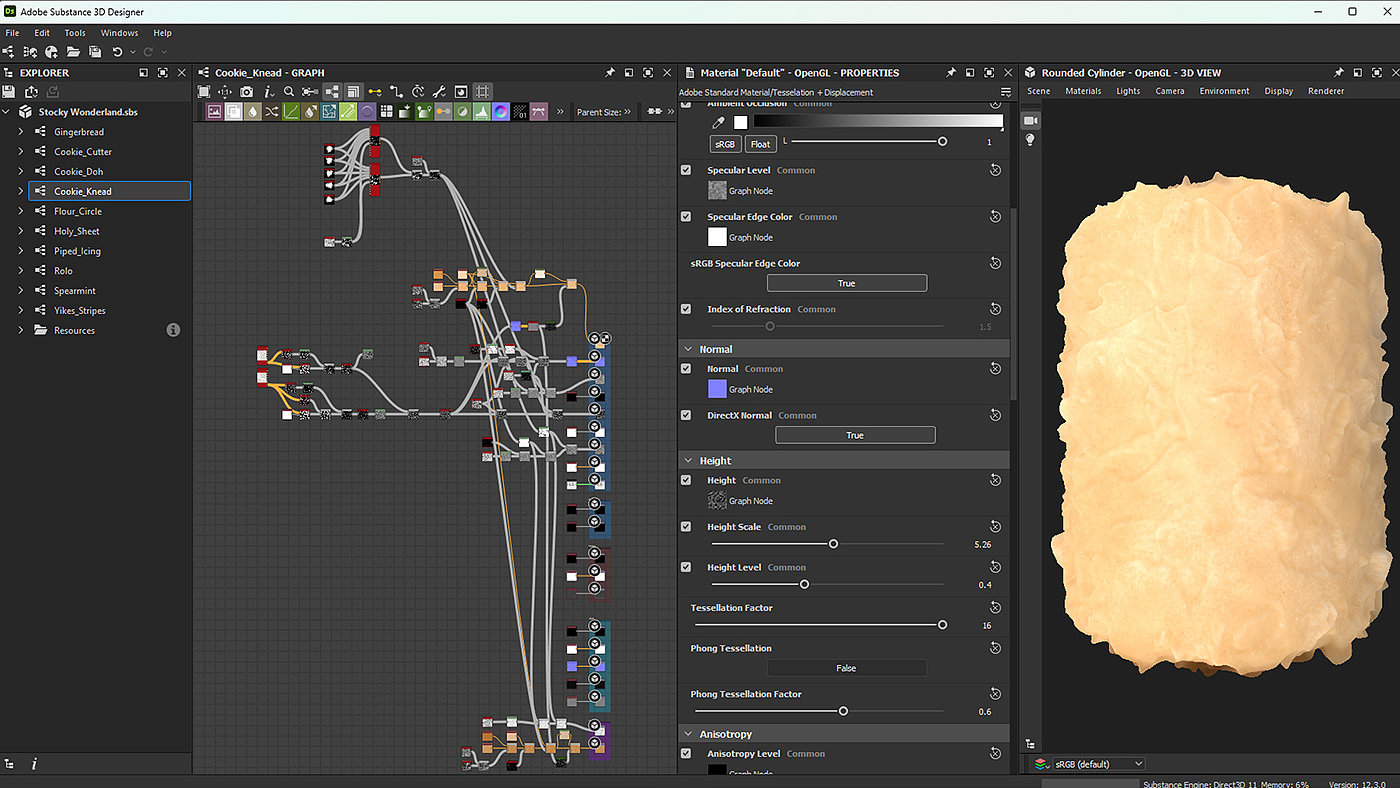Click the light bulb icon in 3D View
Image resolution: width=1400 pixels, height=788 pixels.
[x=1030, y=140]
